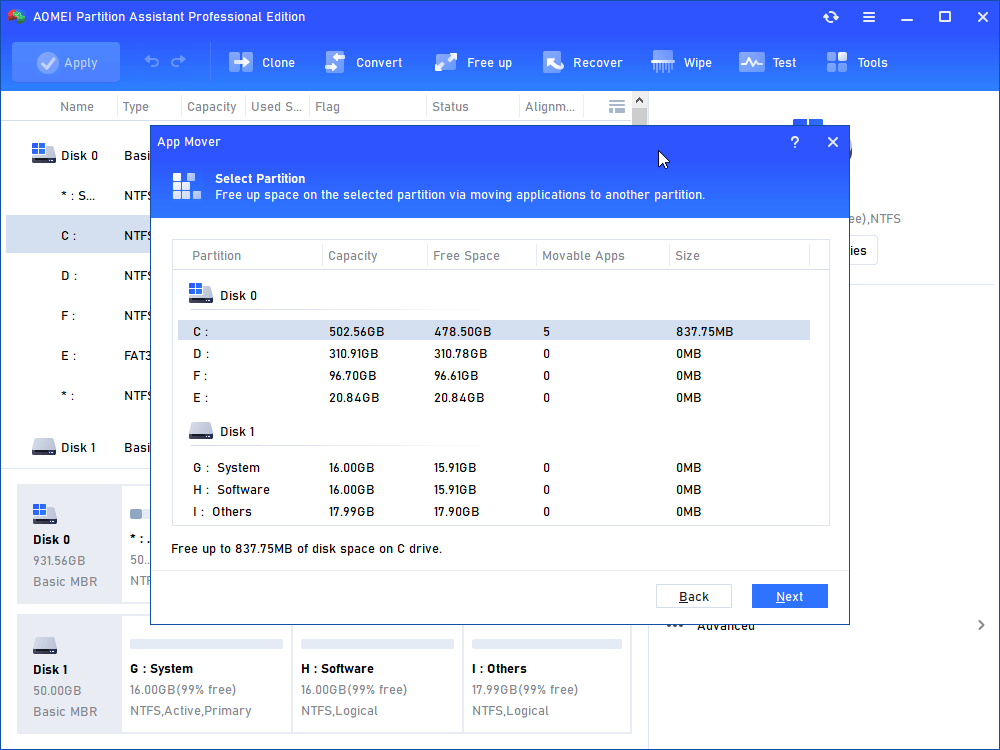Screen dimensions: 1000x750
Task: Click the Next button
Action: point(790,596)
